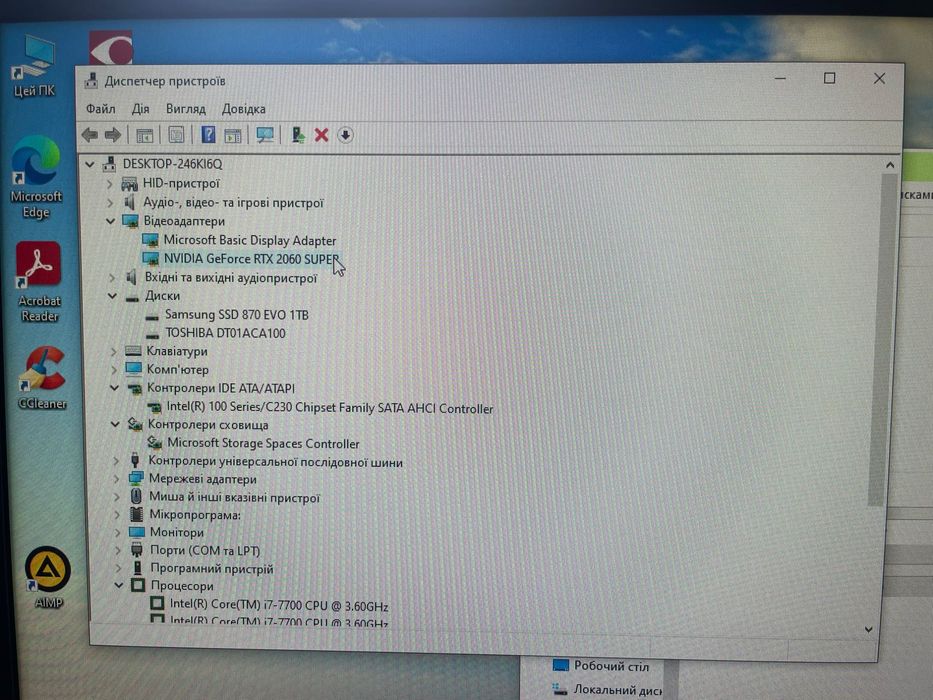Click the red X uninstall device icon
Viewport: 933px width, 700px height.
pos(321,135)
